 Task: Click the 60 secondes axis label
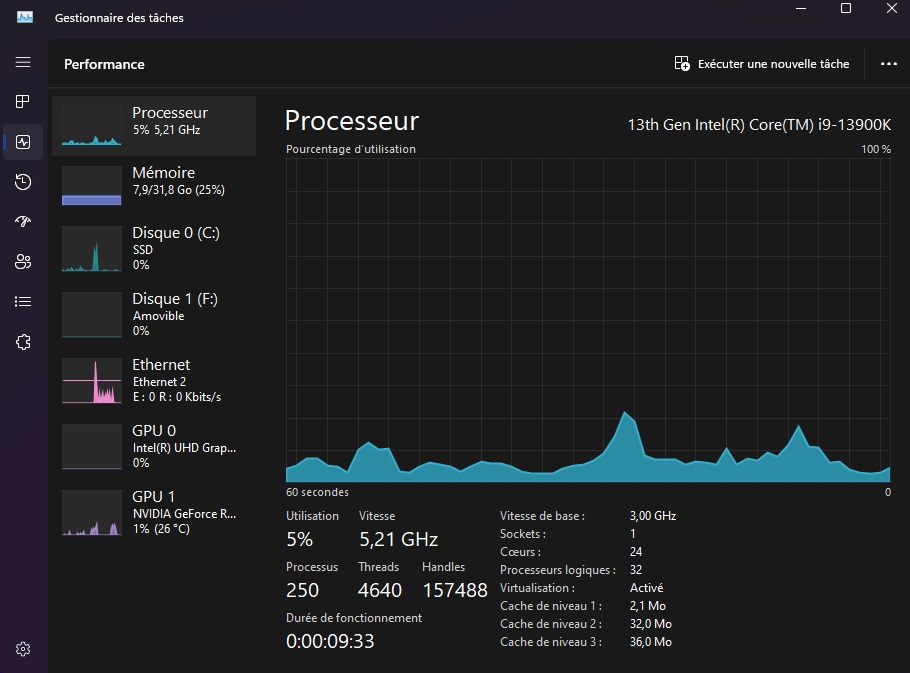(x=317, y=492)
